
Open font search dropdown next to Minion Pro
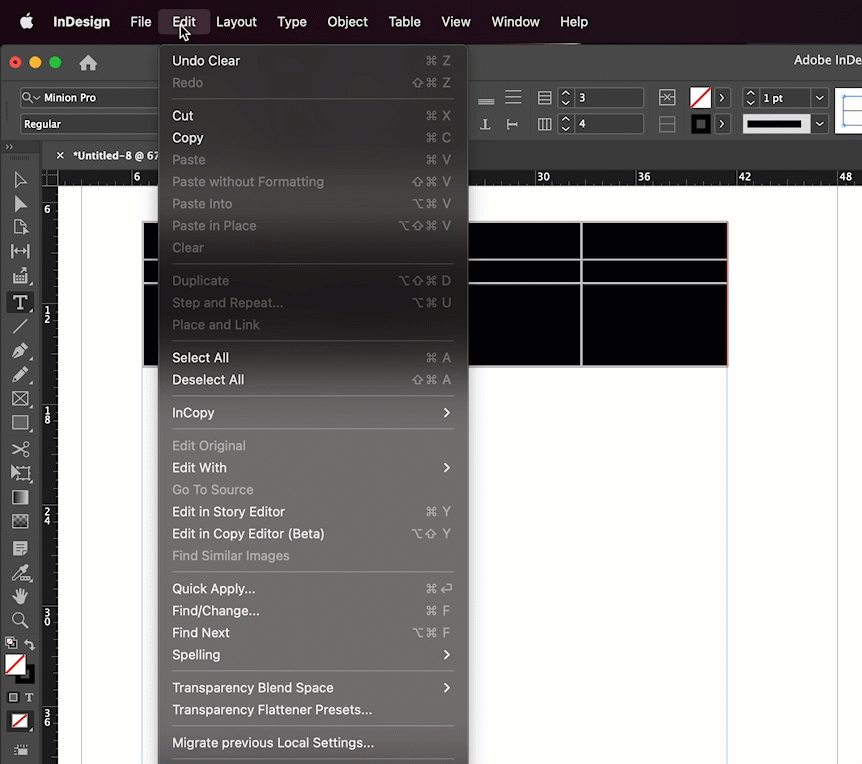31,97
